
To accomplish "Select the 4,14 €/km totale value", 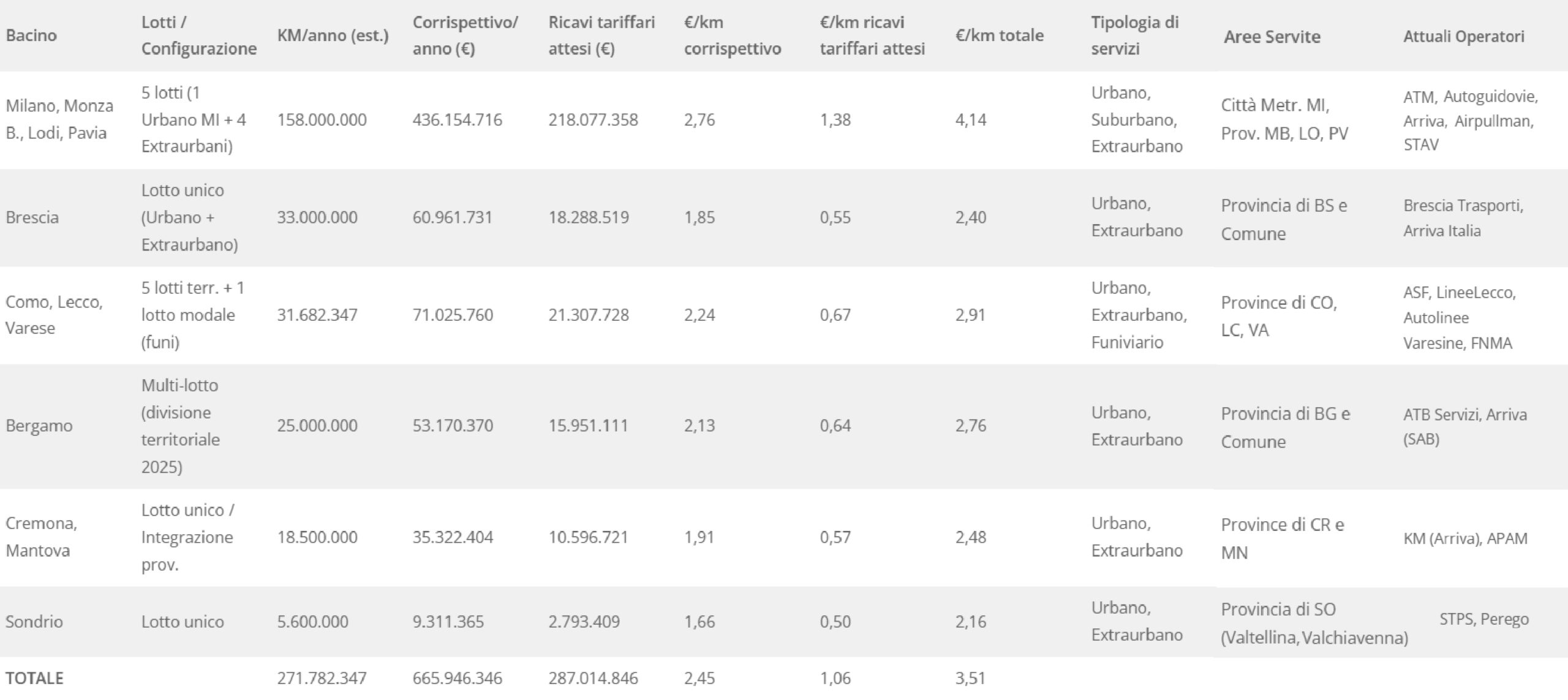I will [971, 119].
